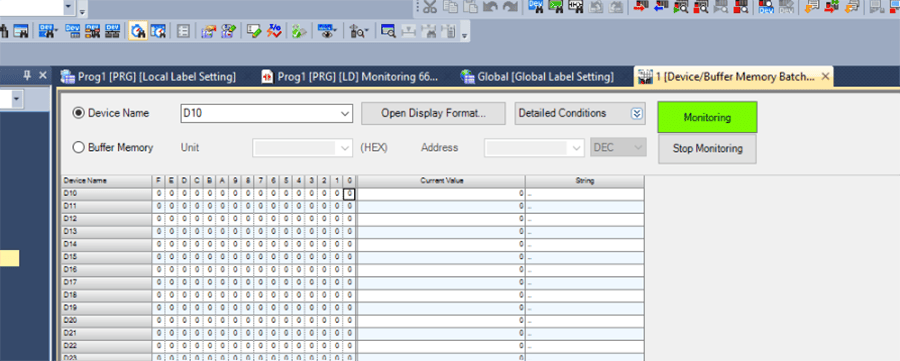Click the Copy icon in top toolbar
This screenshot has width=900, height=361.
(x=451, y=7)
